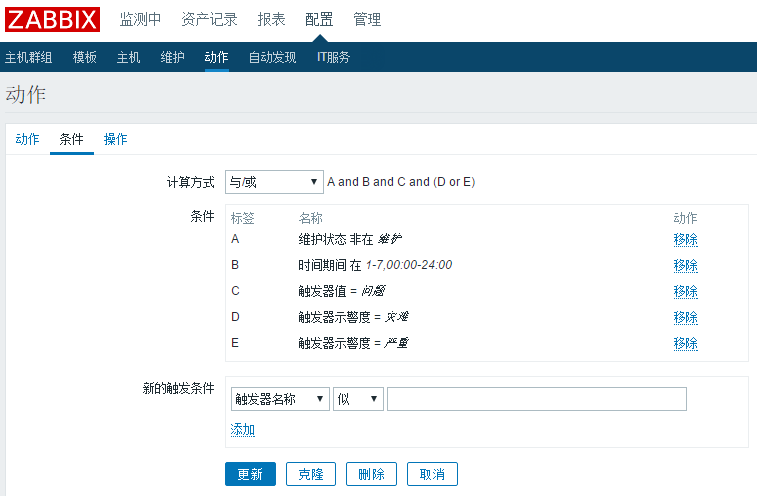
Task: Expand the 计算方式 与/或 dropdown
Action: click(x=272, y=182)
